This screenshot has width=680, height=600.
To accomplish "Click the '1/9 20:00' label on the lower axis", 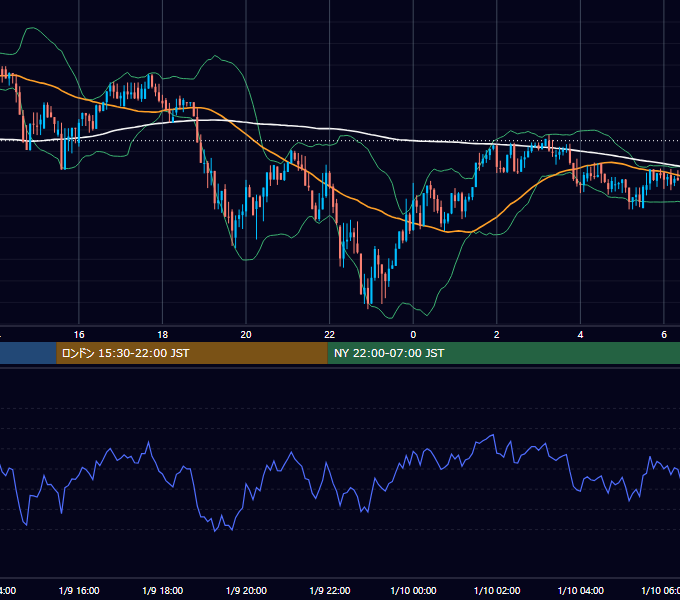I will [x=246, y=590].
